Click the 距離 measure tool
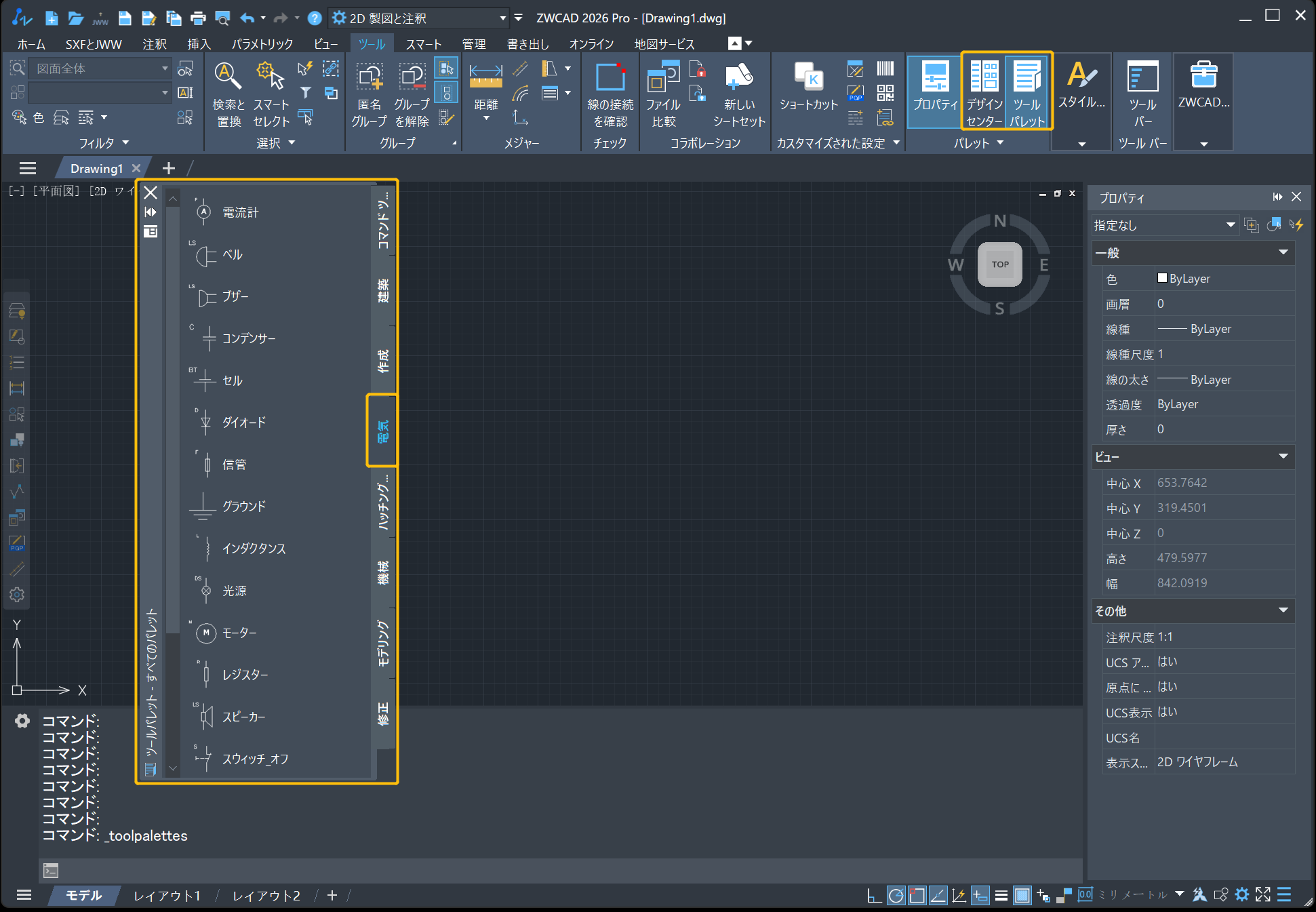 (485, 92)
